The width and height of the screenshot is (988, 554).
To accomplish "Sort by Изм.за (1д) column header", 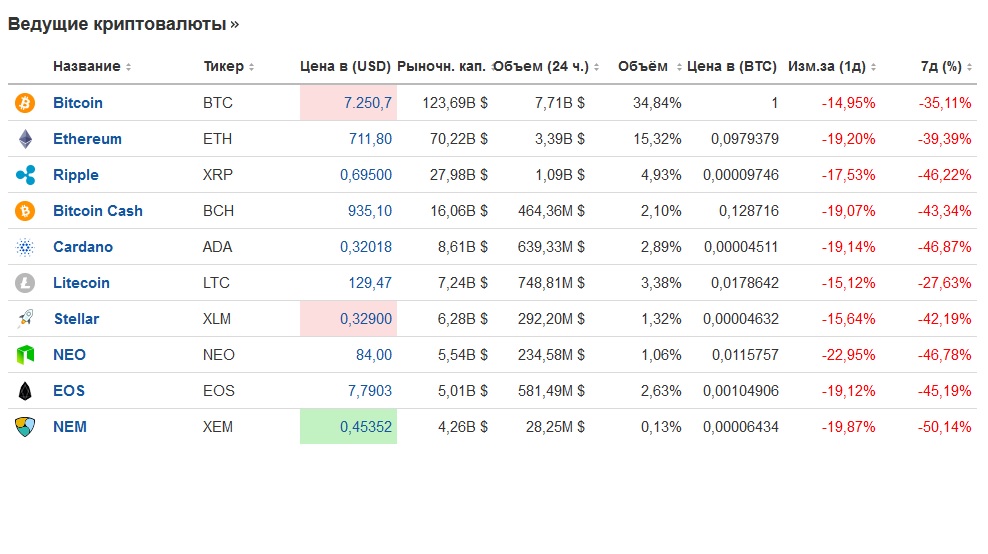I will 831,66.
